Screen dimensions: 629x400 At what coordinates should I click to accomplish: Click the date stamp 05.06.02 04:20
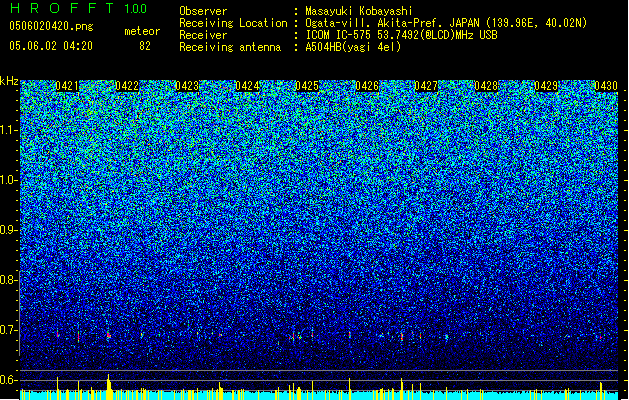(x=51, y=46)
